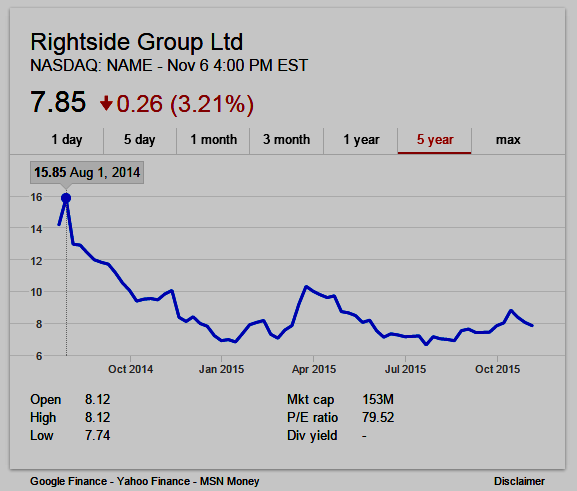Click the Div yield label

[312, 436]
